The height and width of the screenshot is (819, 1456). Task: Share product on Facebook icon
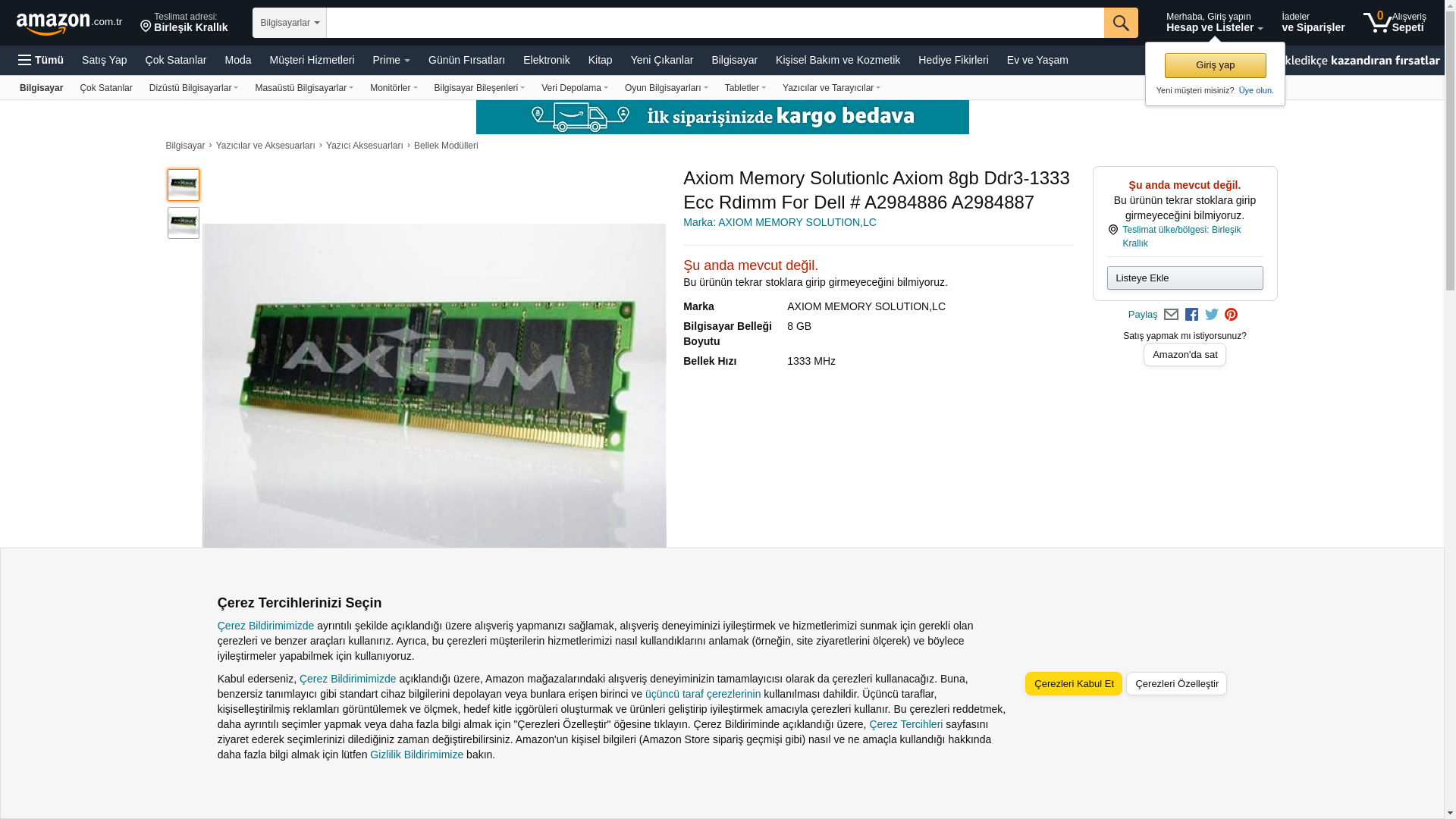[1191, 315]
